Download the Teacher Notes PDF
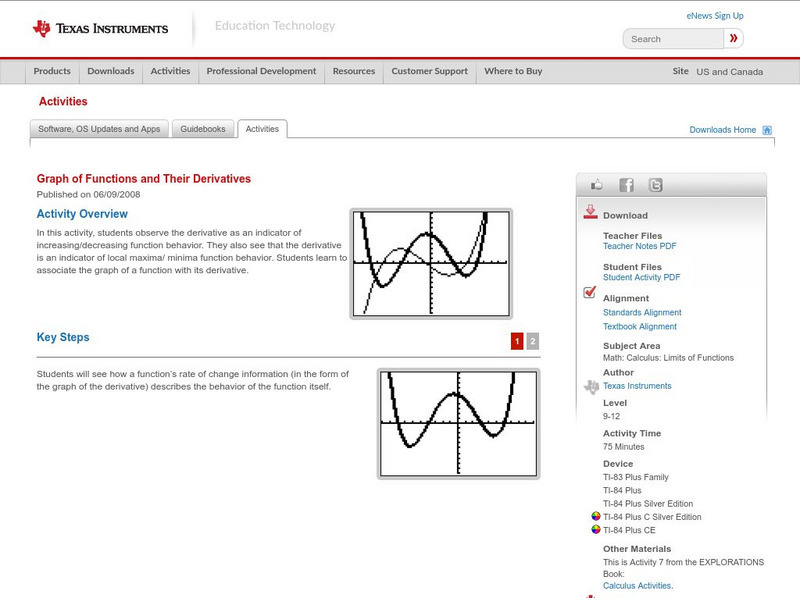This screenshot has height=598, width=800. coord(639,246)
